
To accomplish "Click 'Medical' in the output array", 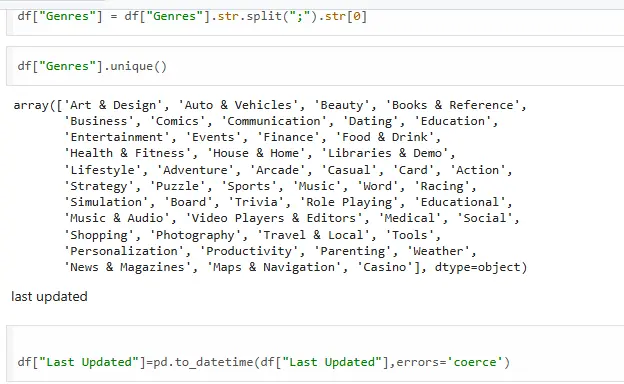I will [x=410, y=218].
